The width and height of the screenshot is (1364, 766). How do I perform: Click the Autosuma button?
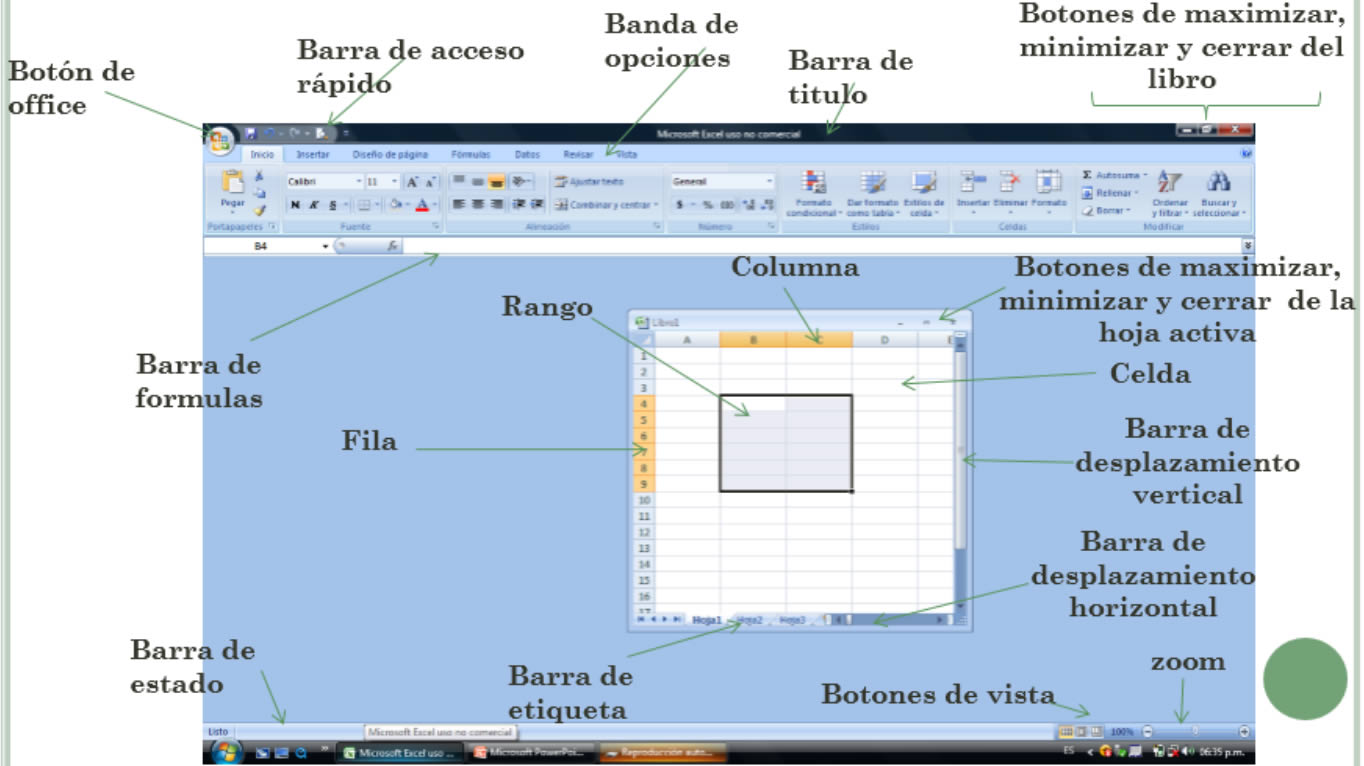1115,175
